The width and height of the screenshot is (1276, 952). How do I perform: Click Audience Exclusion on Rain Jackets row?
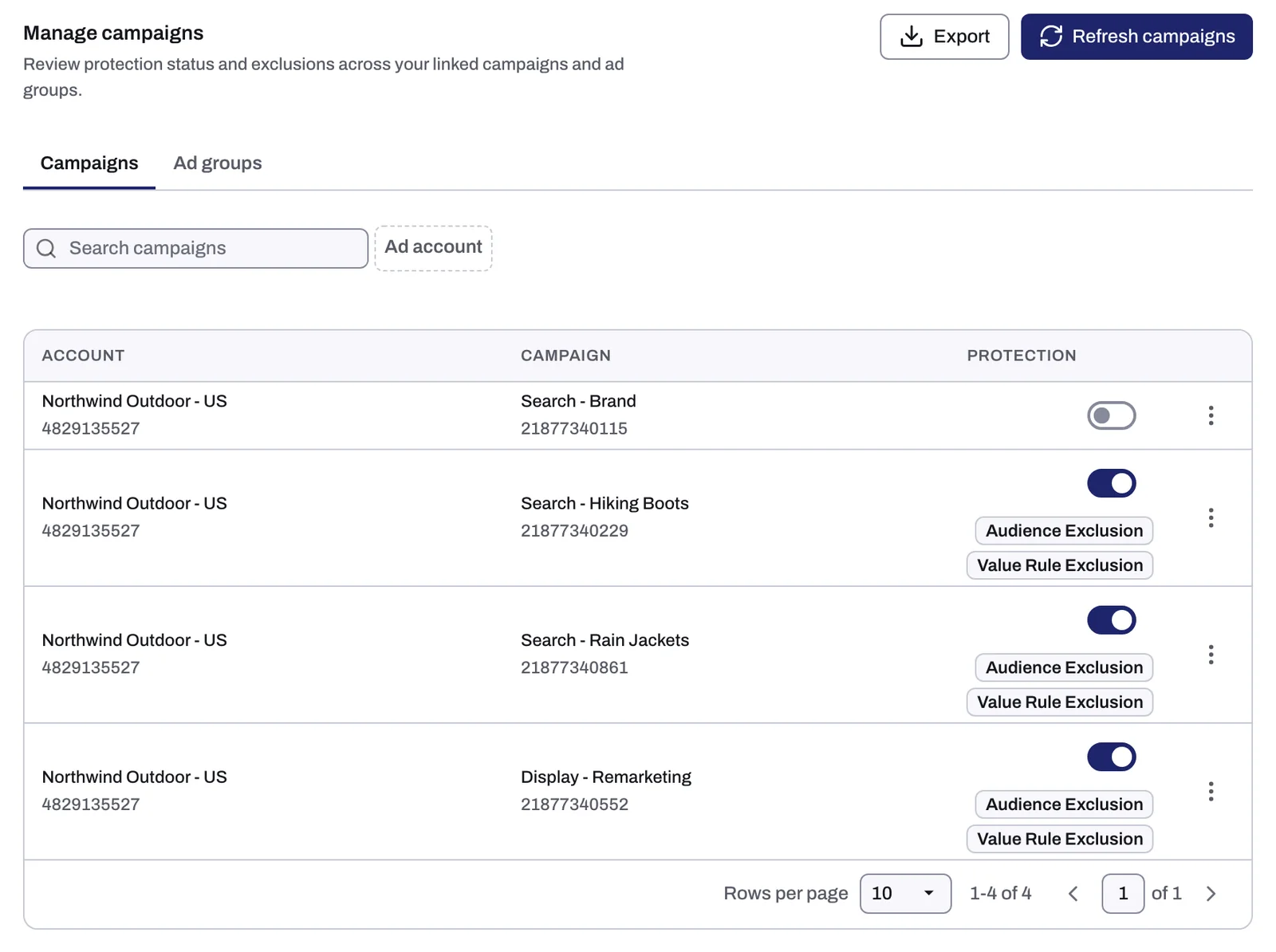click(1064, 667)
